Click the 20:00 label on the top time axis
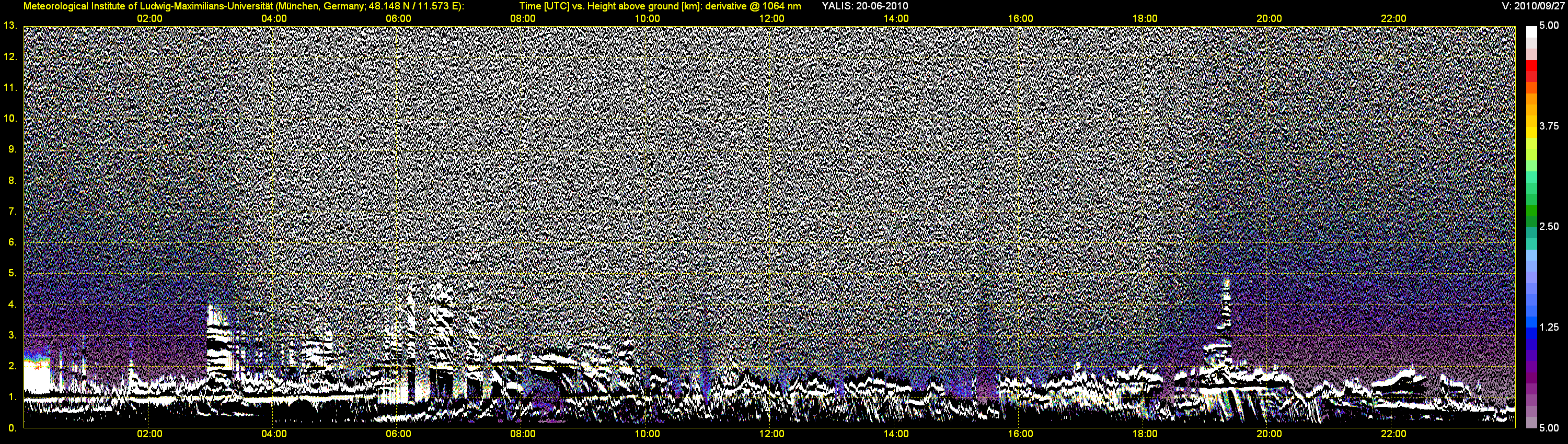This screenshot has height=444, width=1568. tap(1269, 18)
